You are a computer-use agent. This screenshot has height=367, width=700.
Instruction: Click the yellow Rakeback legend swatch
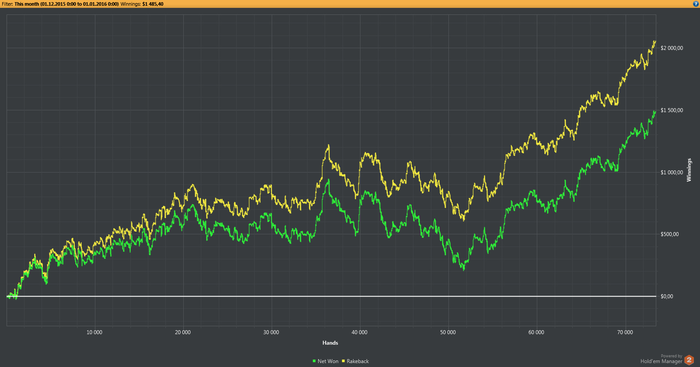click(343, 361)
